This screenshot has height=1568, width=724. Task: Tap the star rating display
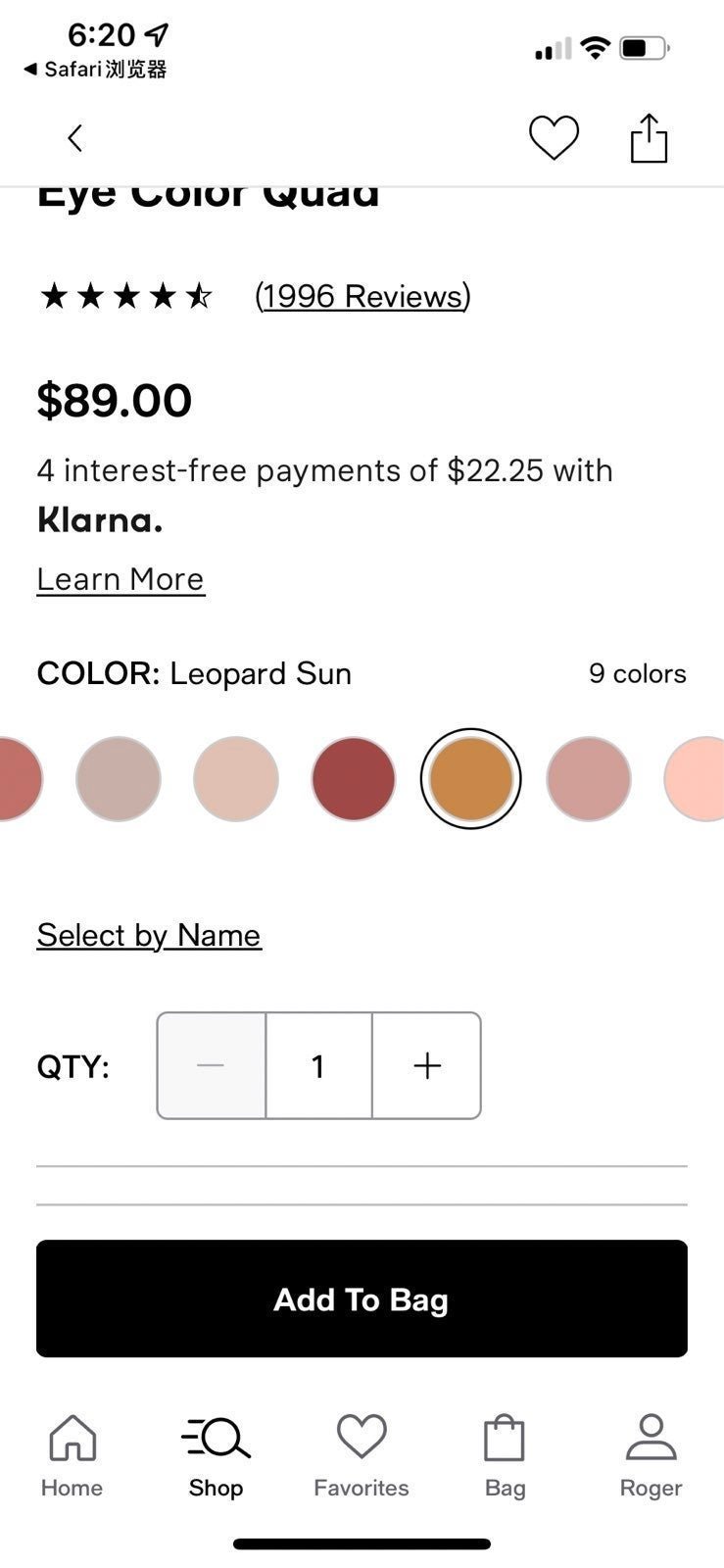pos(126,296)
